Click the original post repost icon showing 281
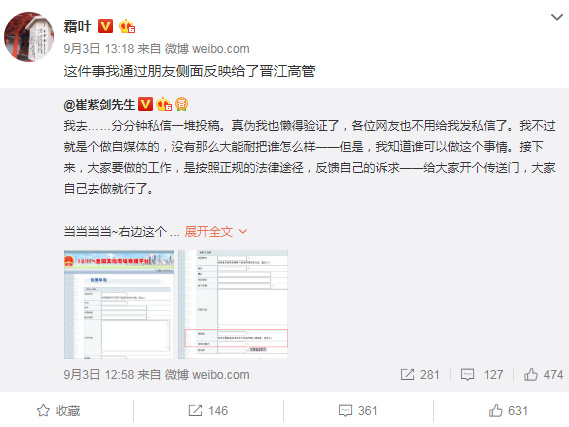The image size is (569, 427). coord(420,375)
